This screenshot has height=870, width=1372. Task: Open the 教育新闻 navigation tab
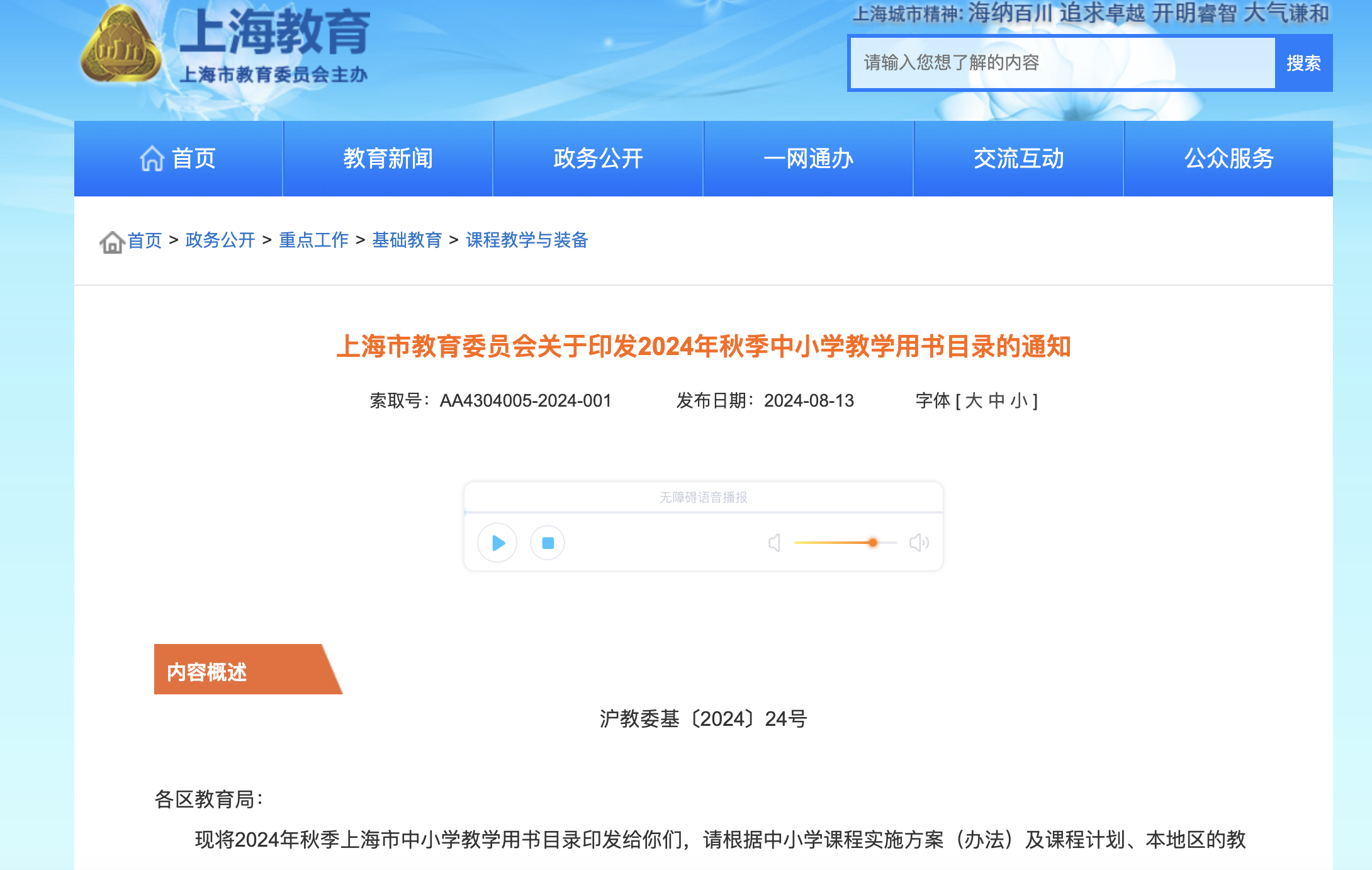(388, 159)
